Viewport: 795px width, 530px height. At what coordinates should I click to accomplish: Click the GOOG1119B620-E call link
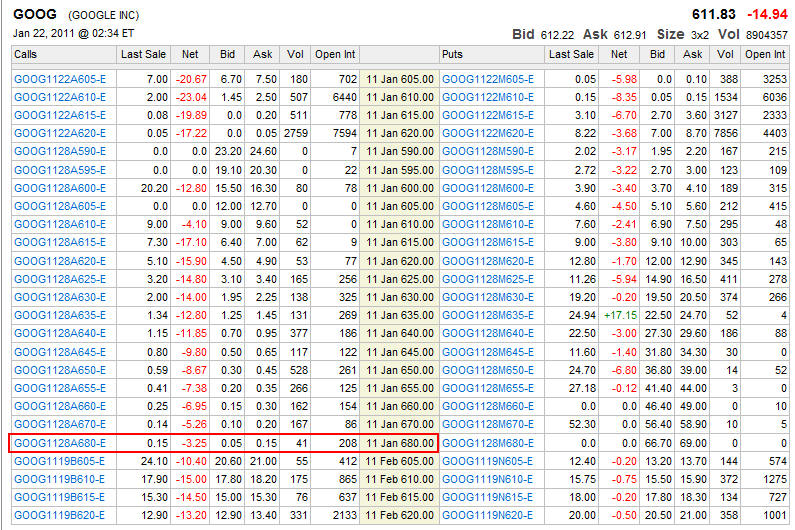tap(58, 515)
